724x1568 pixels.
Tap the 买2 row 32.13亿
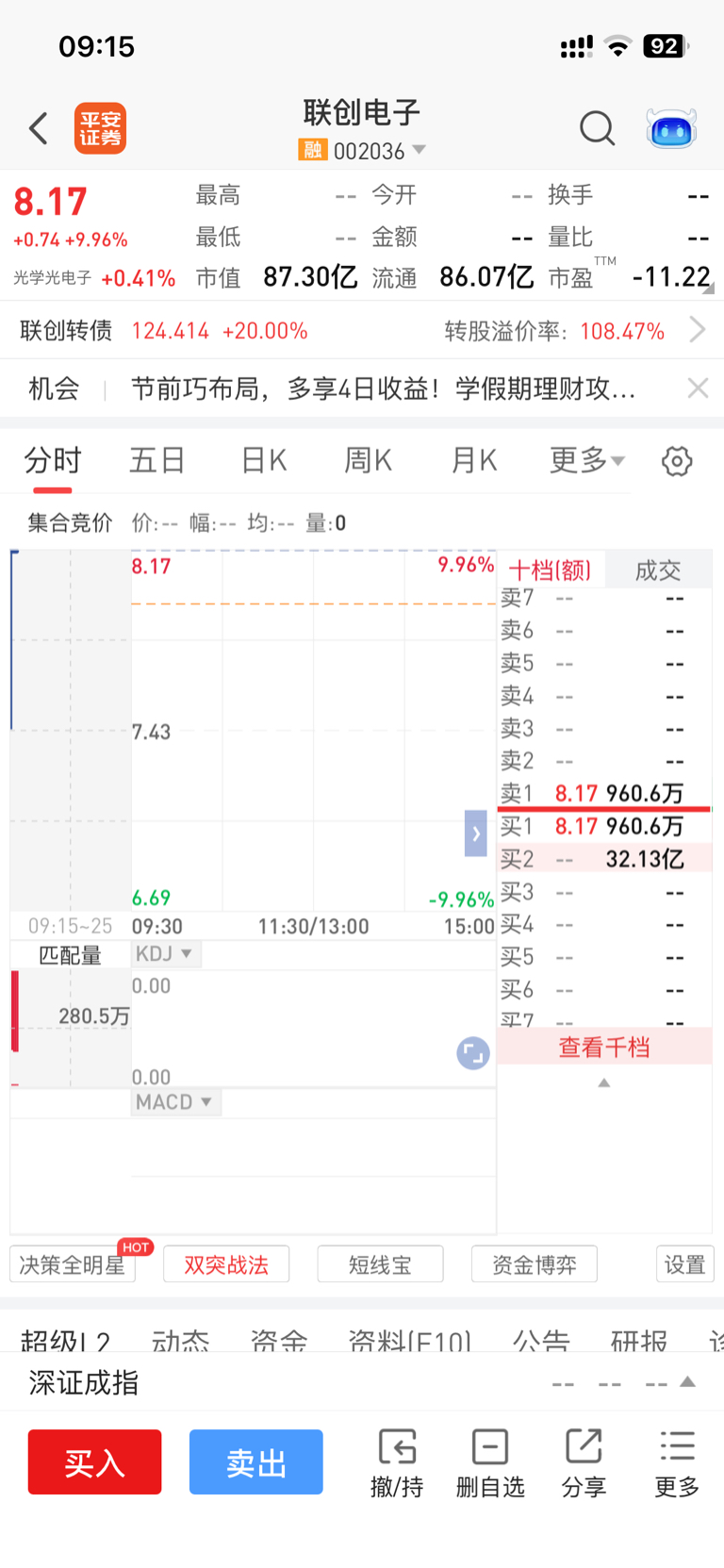click(645, 859)
